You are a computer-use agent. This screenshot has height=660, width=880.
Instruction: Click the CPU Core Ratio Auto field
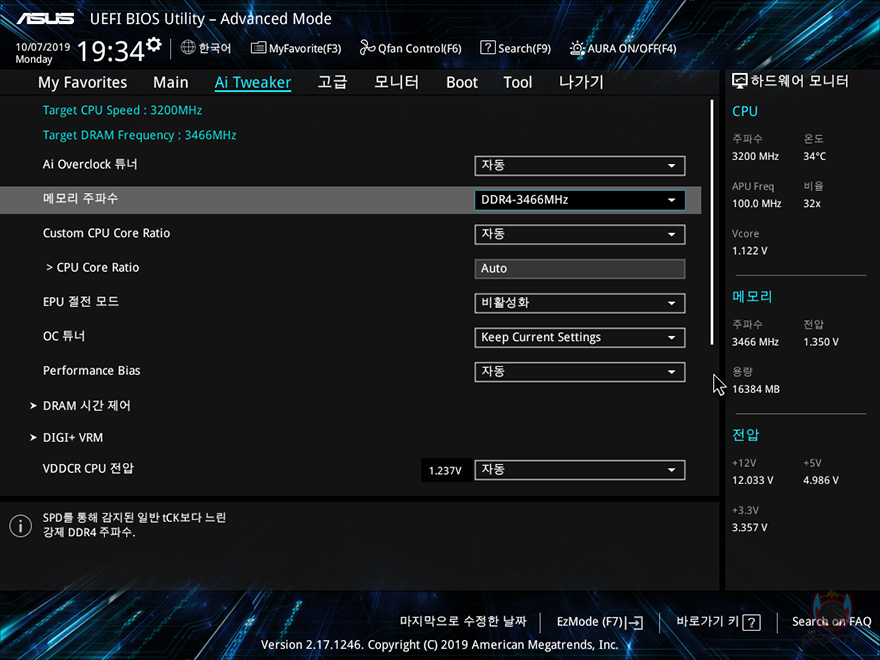point(579,269)
